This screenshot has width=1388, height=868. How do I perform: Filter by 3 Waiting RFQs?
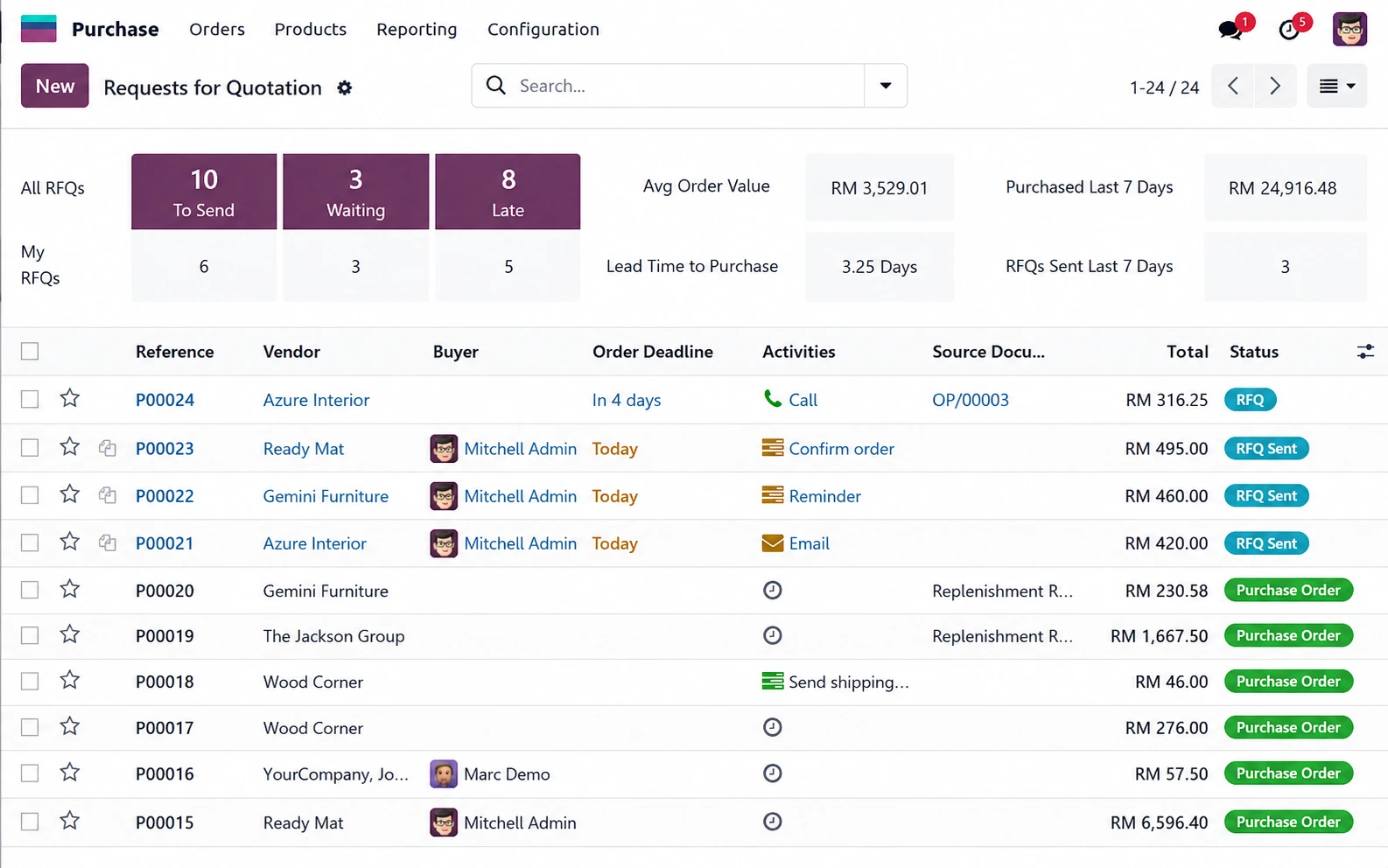point(356,192)
